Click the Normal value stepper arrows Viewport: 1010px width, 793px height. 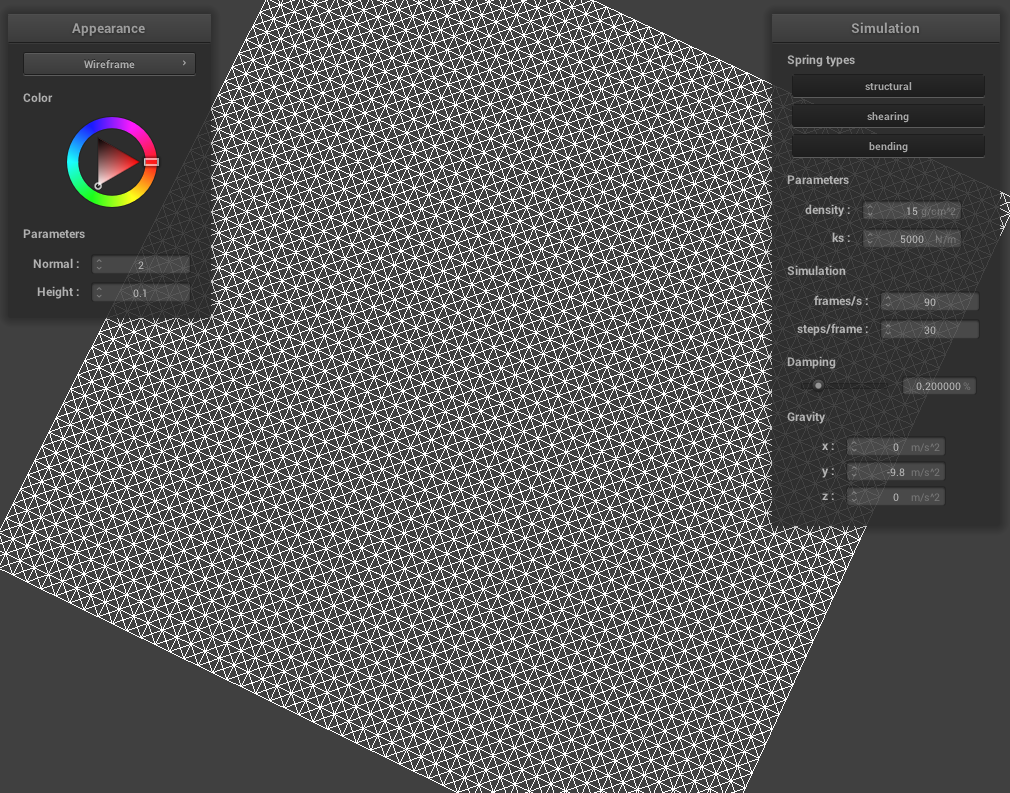pyautogui.click(x=99, y=265)
